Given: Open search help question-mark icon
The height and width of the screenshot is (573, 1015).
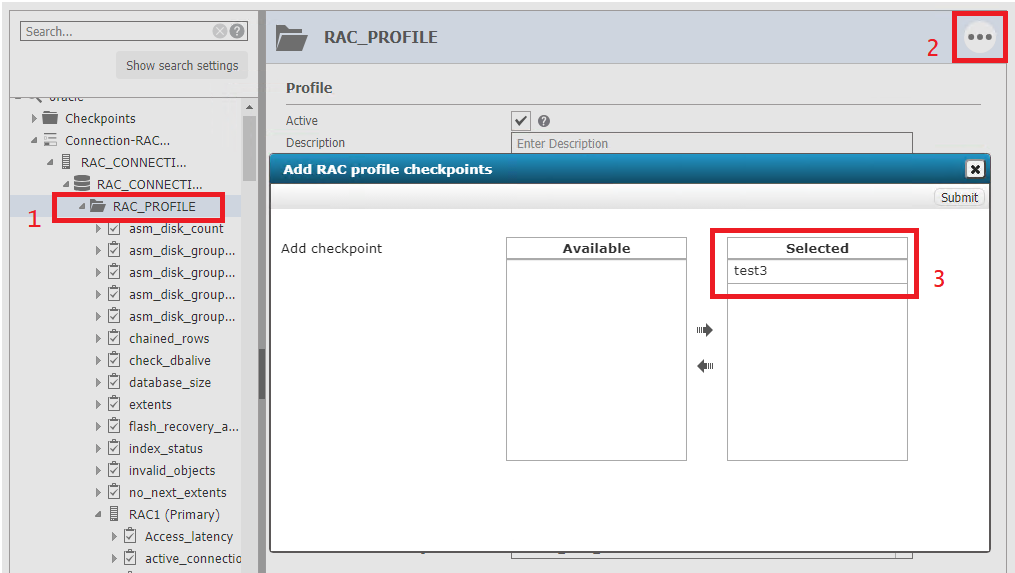Looking at the screenshot, I should (238, 31).
